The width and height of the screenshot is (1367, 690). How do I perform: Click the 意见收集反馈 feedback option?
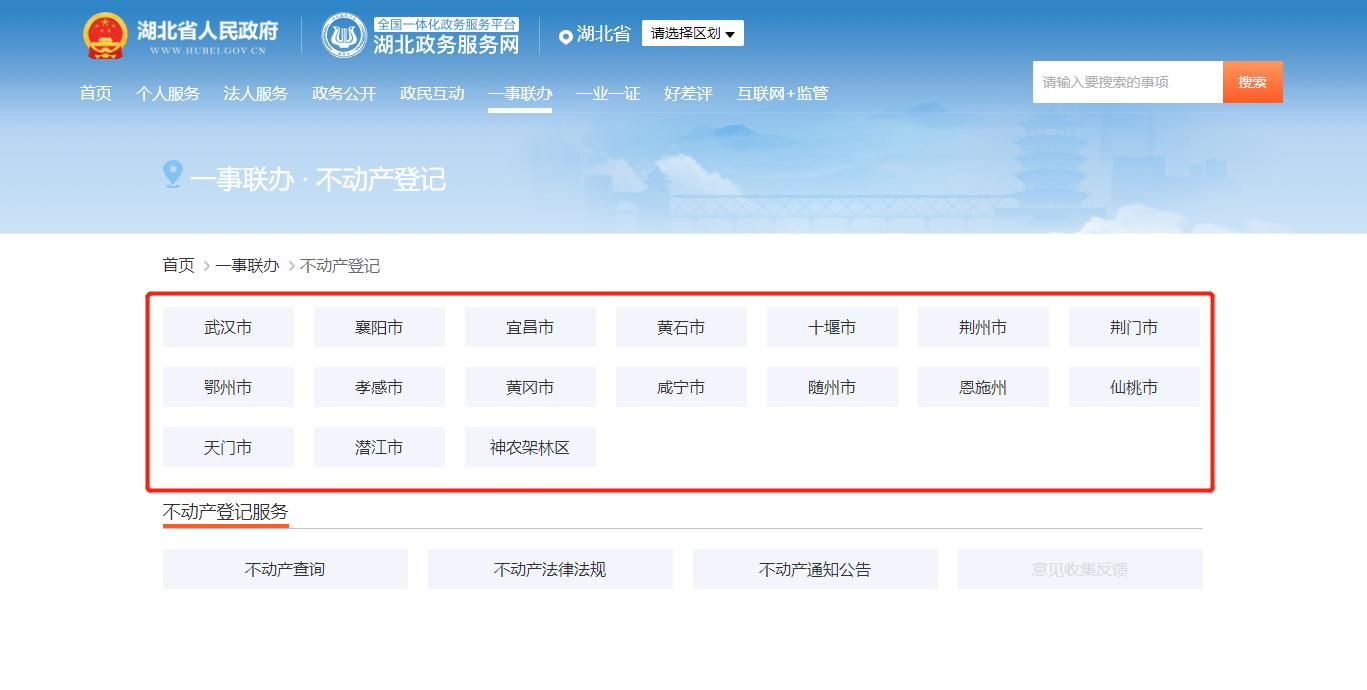click(x=1080, y=568)
